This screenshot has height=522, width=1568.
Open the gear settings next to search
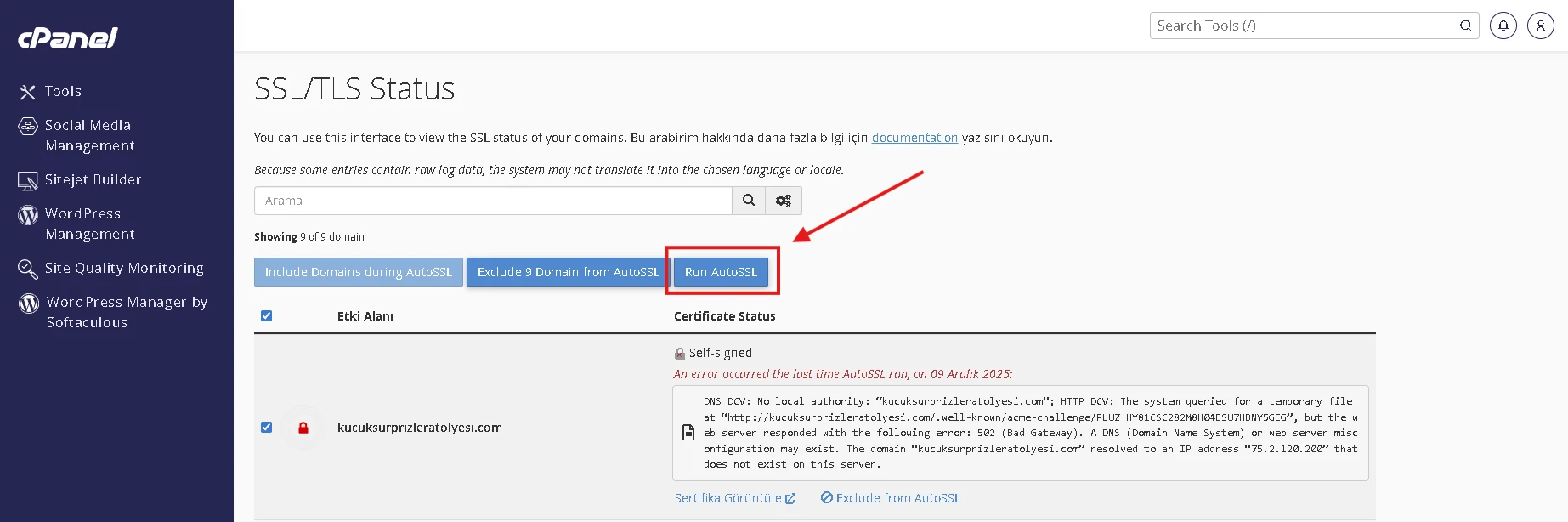pyautogui.click(x=784, y=201)
